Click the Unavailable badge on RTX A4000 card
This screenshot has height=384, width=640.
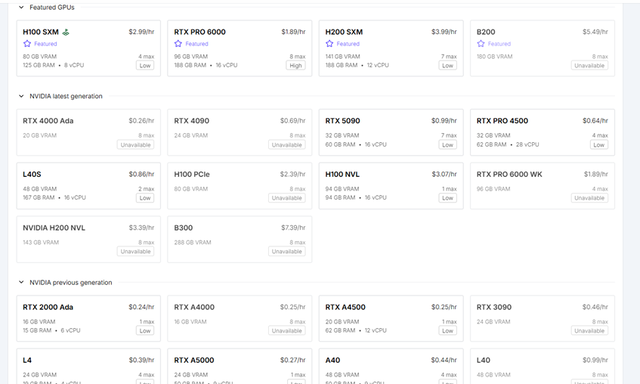(x=287, y=331)
